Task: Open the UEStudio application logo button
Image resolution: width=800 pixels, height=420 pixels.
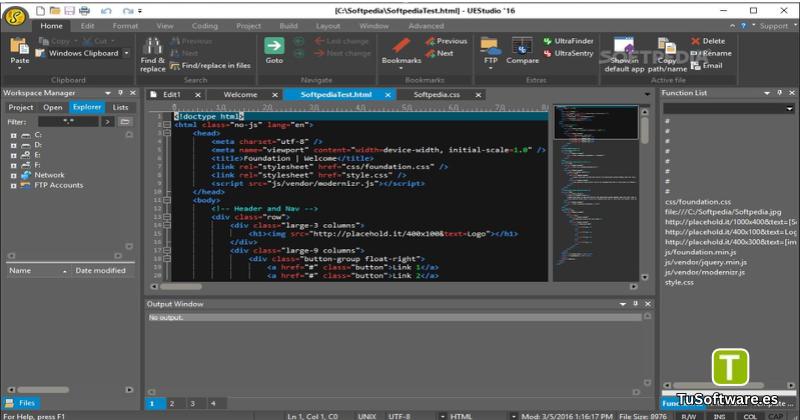Action: click(x=15, y=16)
